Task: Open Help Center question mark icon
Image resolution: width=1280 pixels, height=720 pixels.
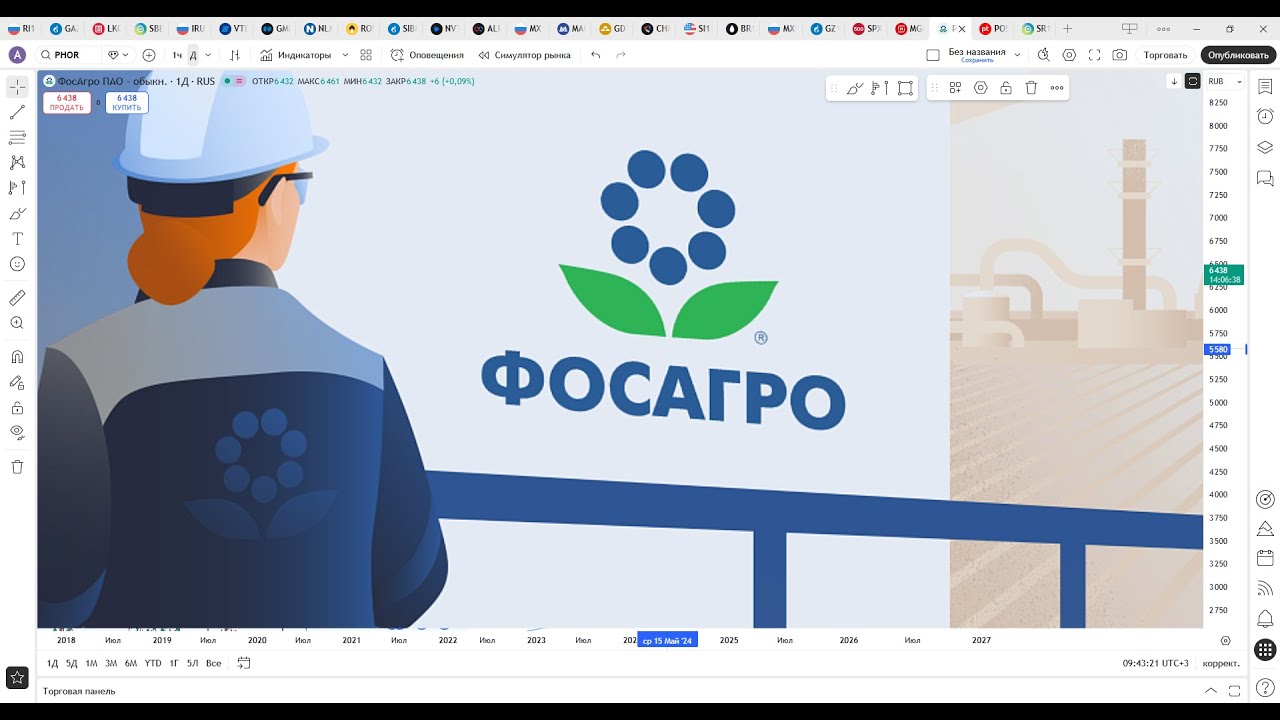Action: pyautogui.click(x=1265, y=687)
